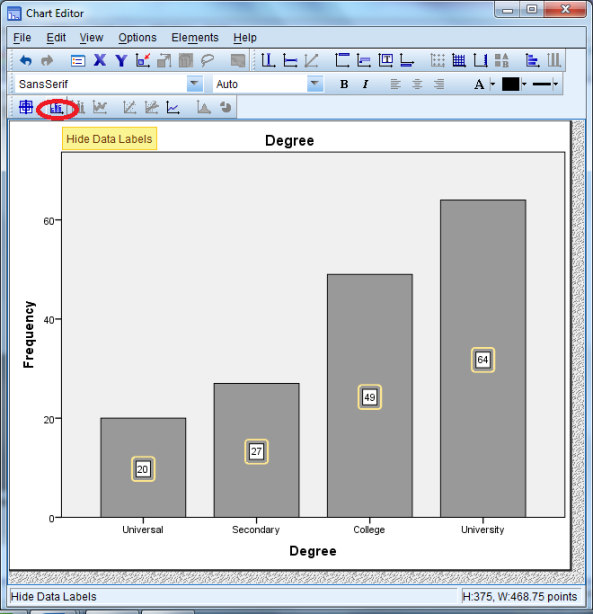593x614 pixels.
Task: Open the View menu
Action: (x=91, y=38)
